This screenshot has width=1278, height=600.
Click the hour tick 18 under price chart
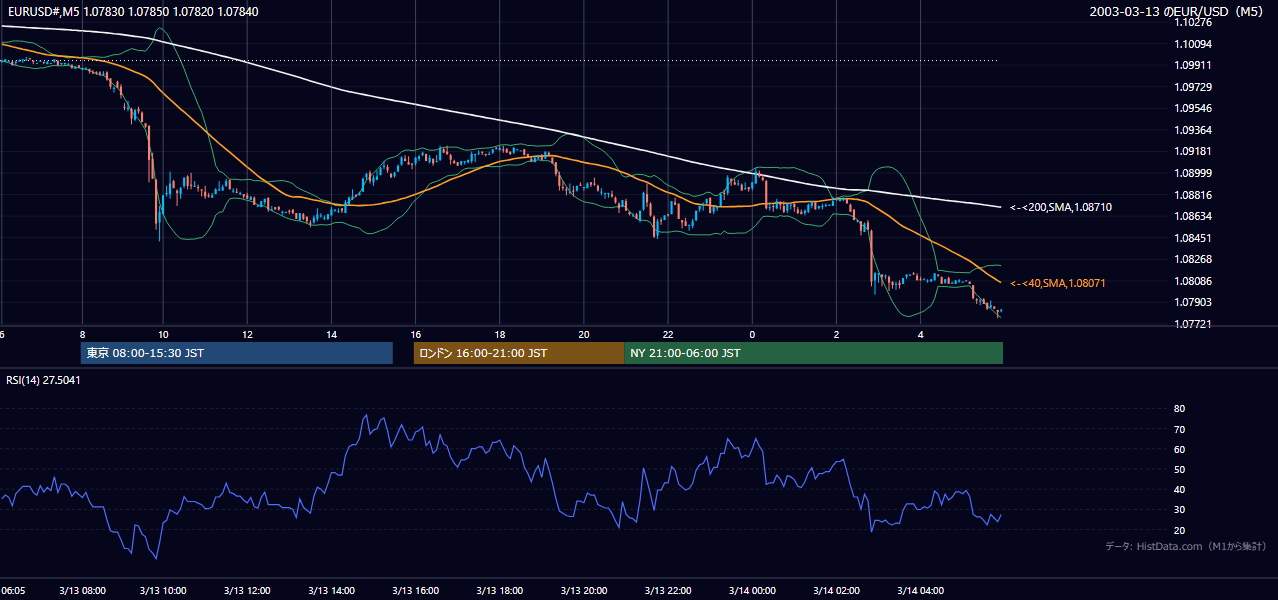(x=500, y=335)
